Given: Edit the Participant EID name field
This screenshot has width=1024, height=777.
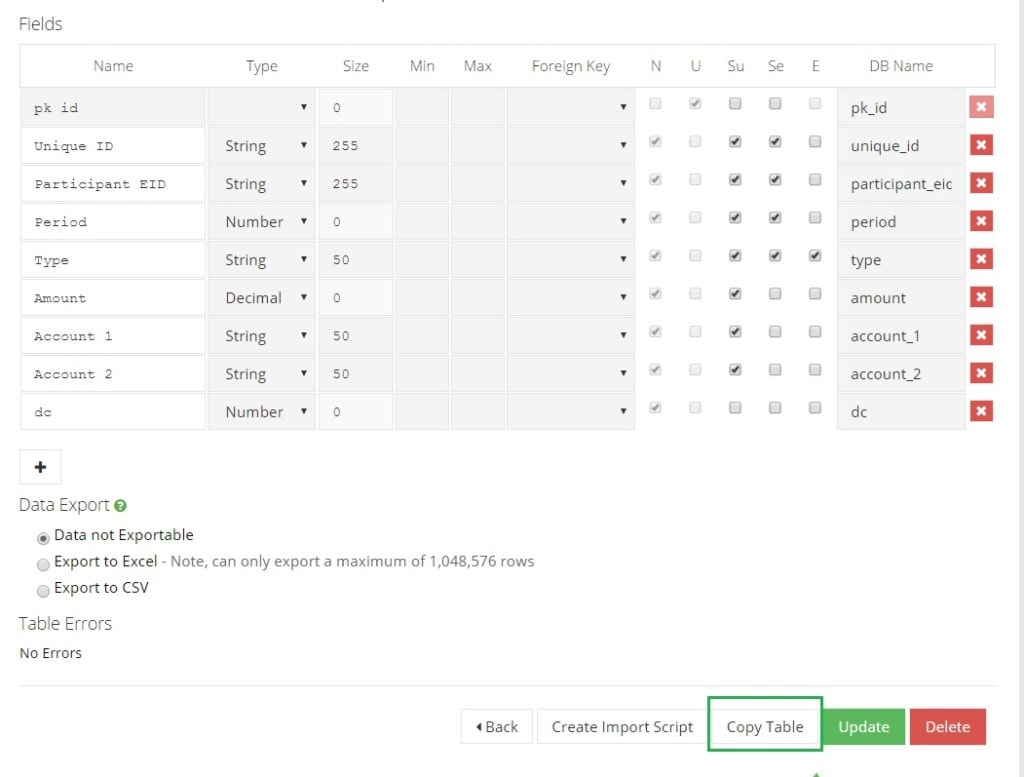Looking at the screenshot, I should pos(113,183).
